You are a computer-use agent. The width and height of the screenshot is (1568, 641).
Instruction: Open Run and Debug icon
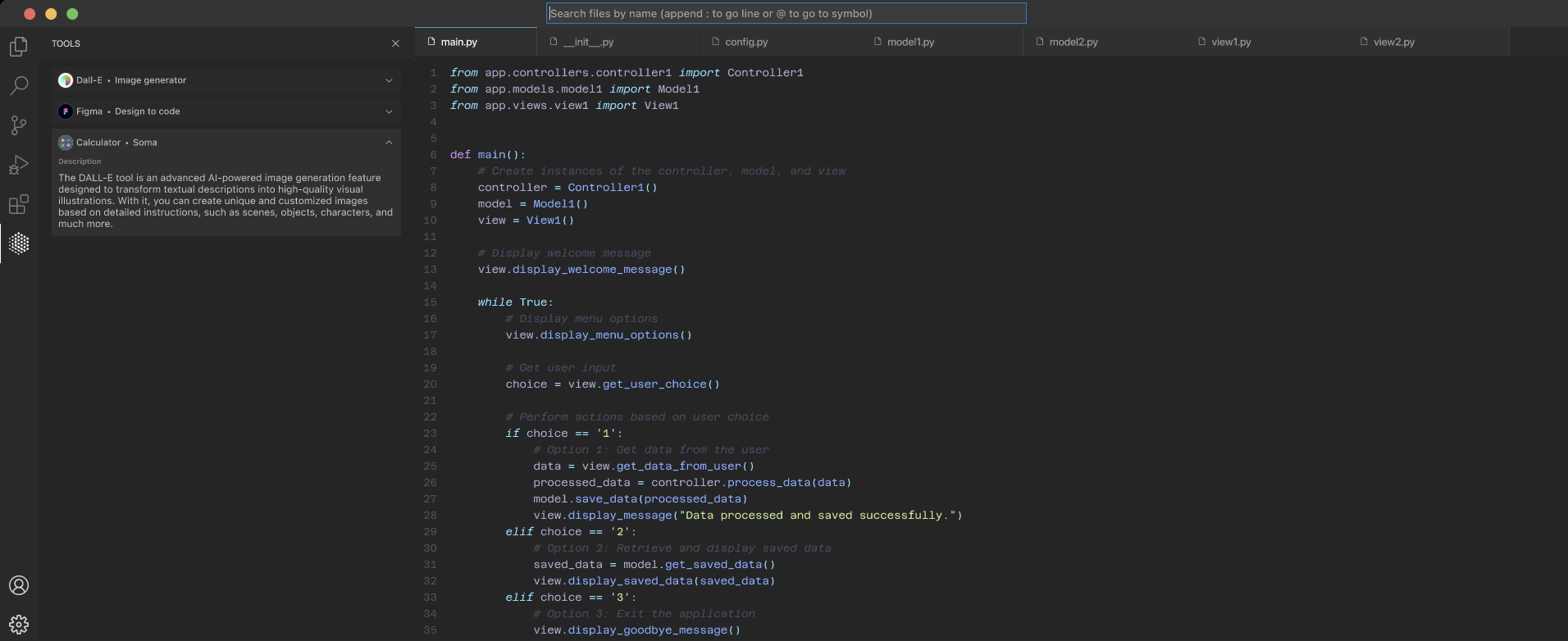click(18, 165)
